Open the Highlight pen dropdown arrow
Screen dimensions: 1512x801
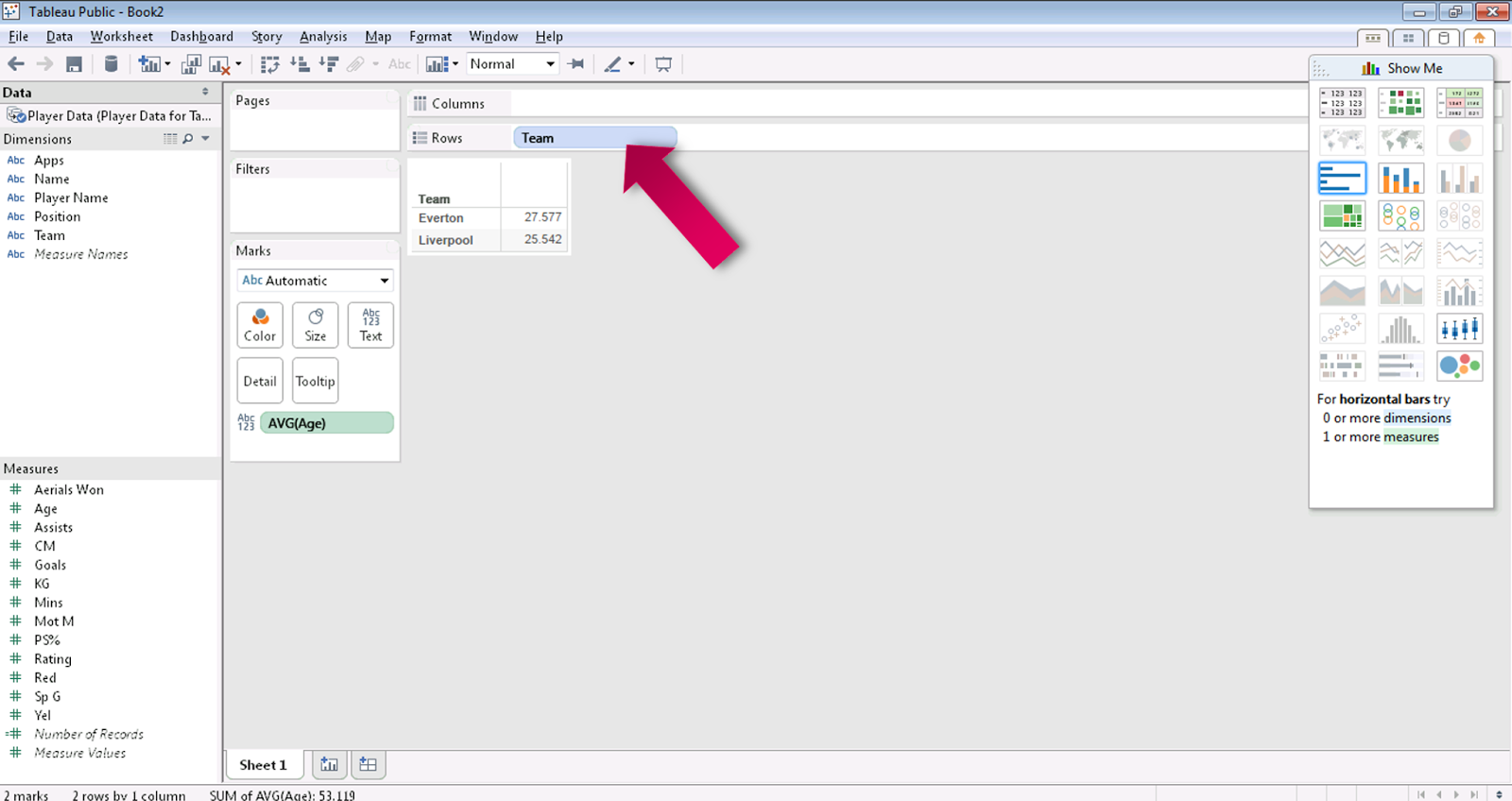click(631, 64)
